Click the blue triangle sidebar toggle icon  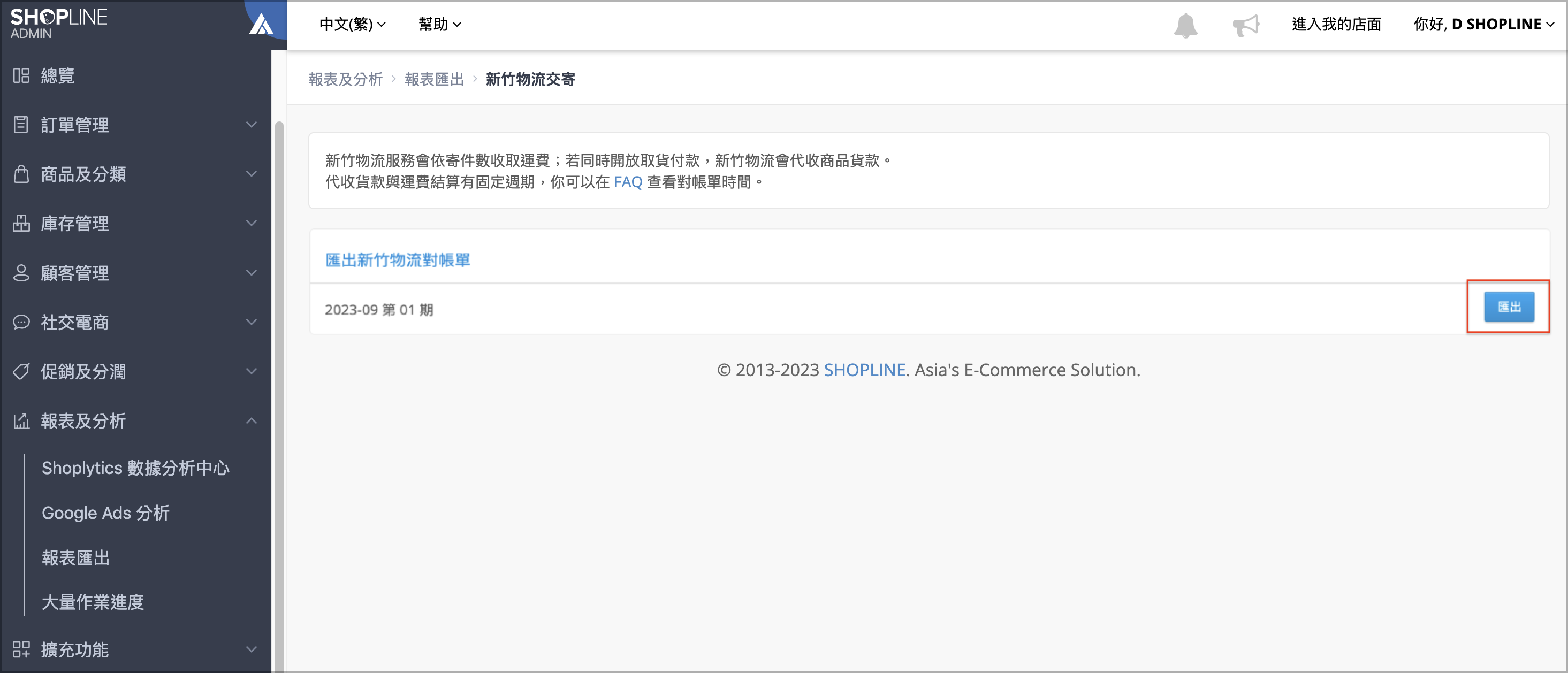click(262, 24)
